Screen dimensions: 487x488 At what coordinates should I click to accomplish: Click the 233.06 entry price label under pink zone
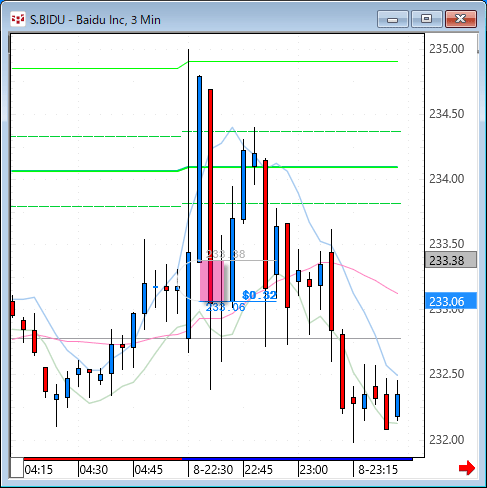(226, 307)
